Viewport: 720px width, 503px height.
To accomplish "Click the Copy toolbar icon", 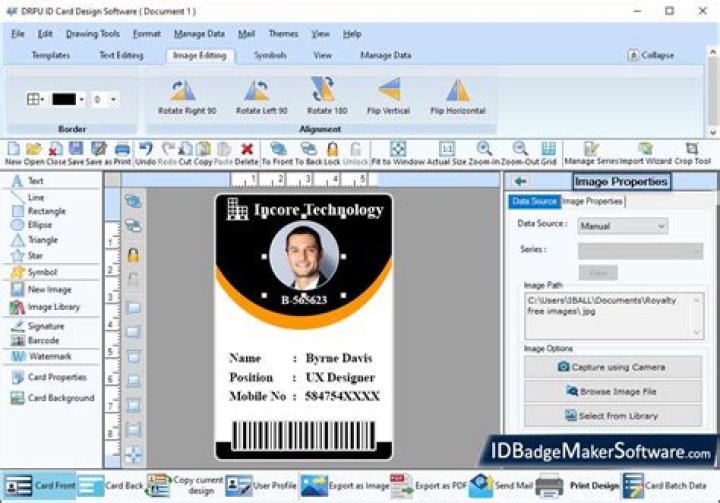I will tap(203, 149).
